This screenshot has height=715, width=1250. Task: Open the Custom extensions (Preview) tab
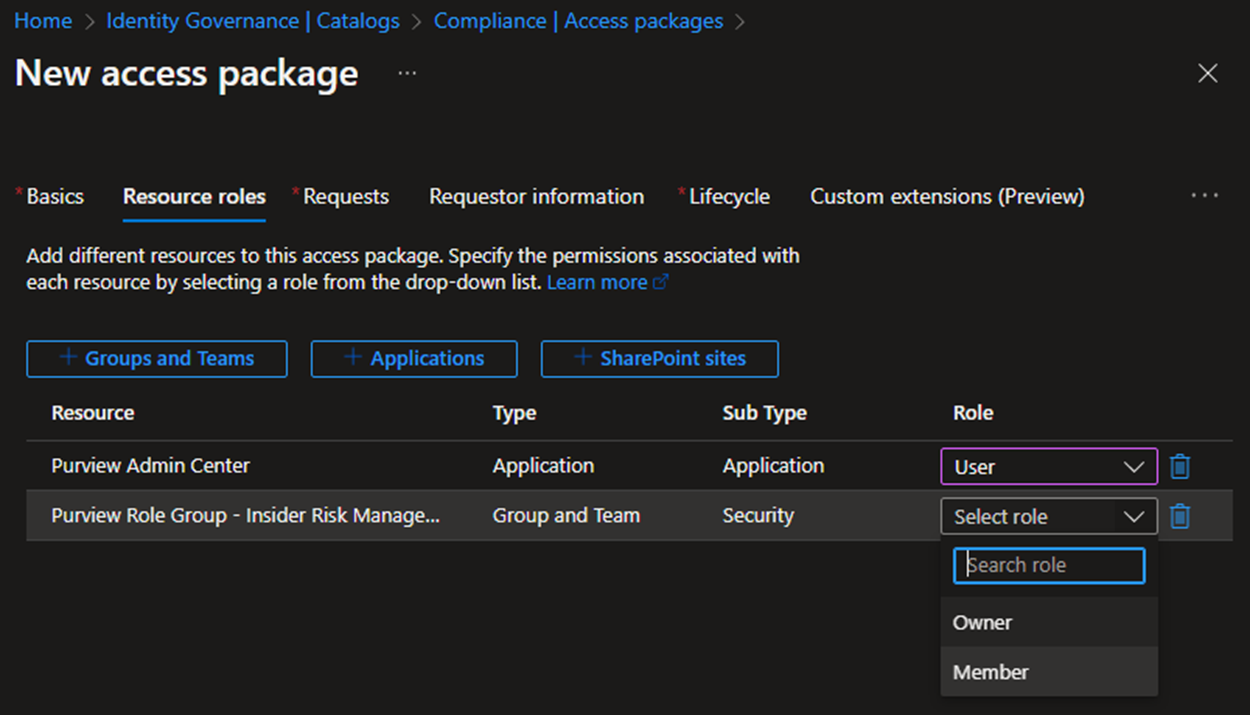point(947,196)
